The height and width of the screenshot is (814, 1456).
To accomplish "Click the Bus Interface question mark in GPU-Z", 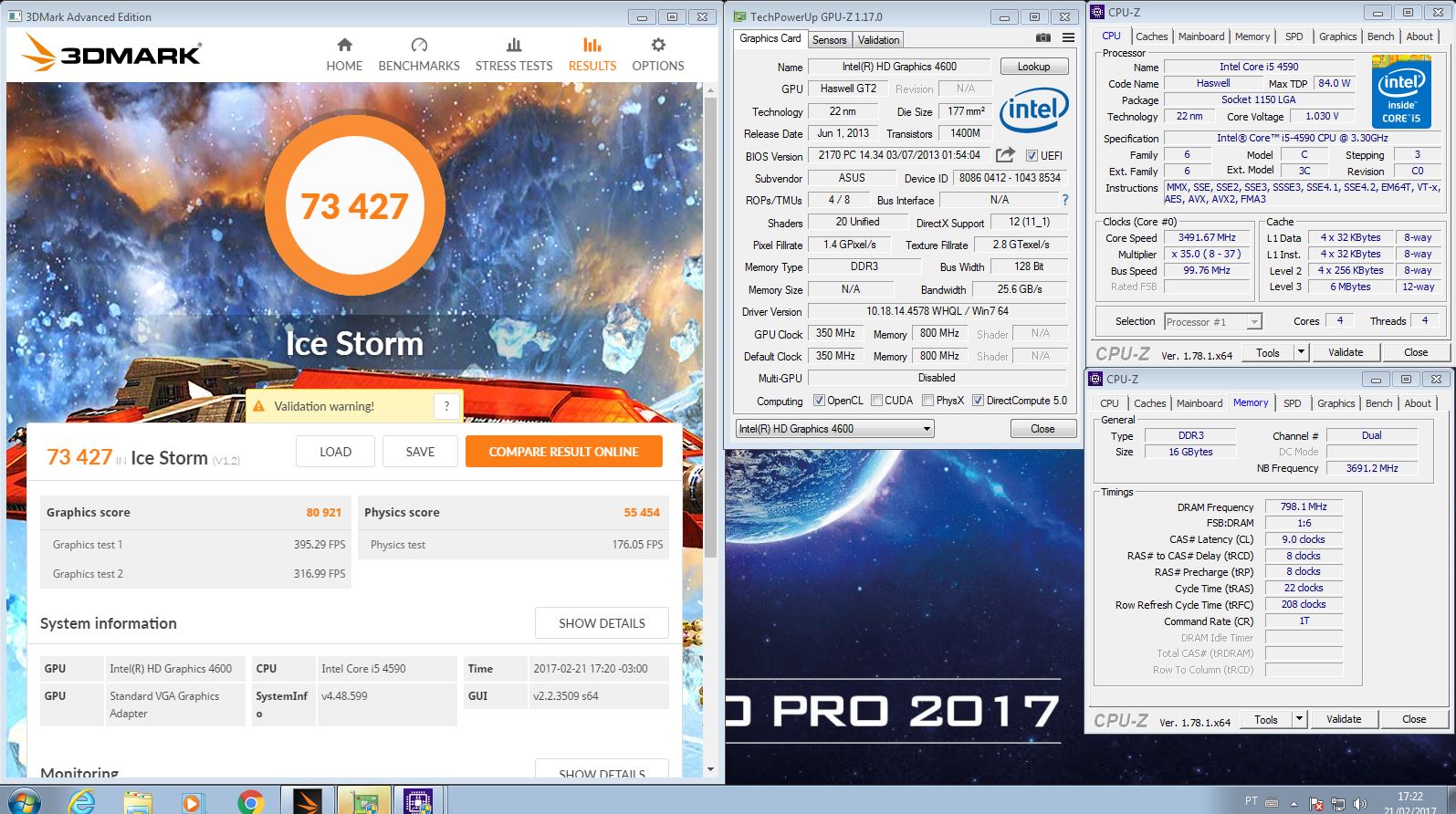I will coord(1064,200).
